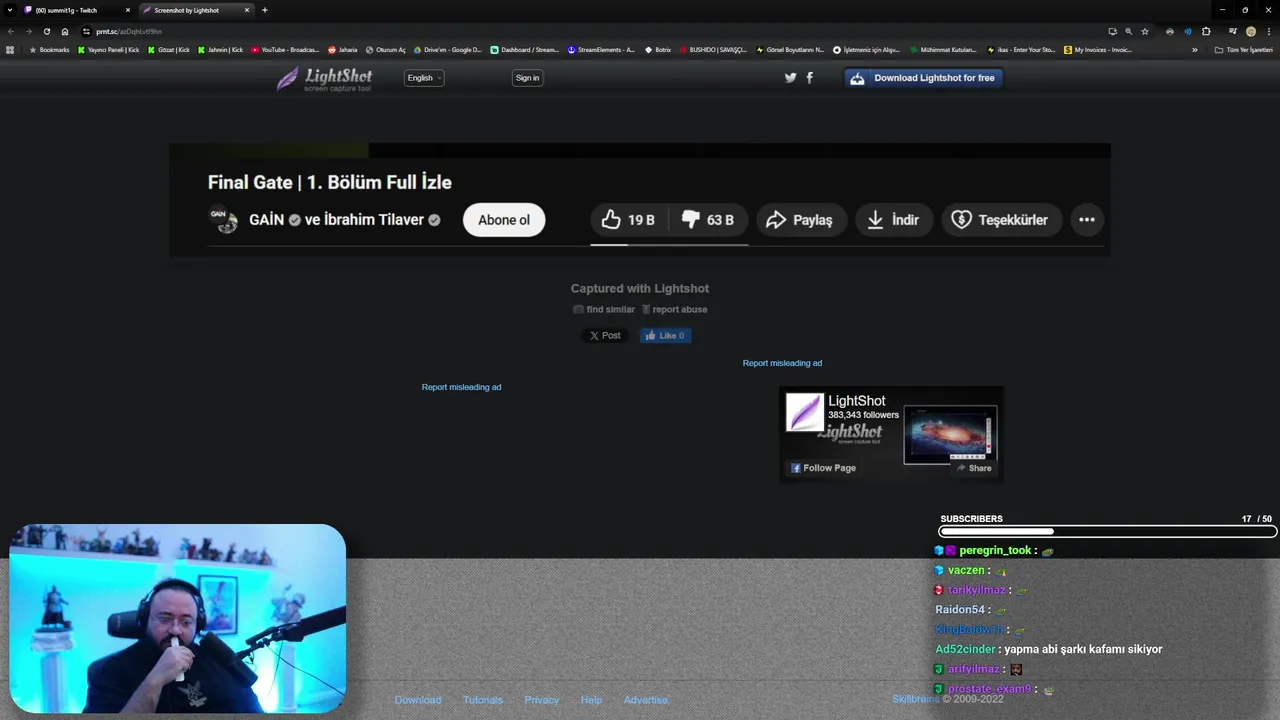Go forward in browser history
Viewport: 1280px width, 720px height.
pyautogui.click(x=28, y=31)
